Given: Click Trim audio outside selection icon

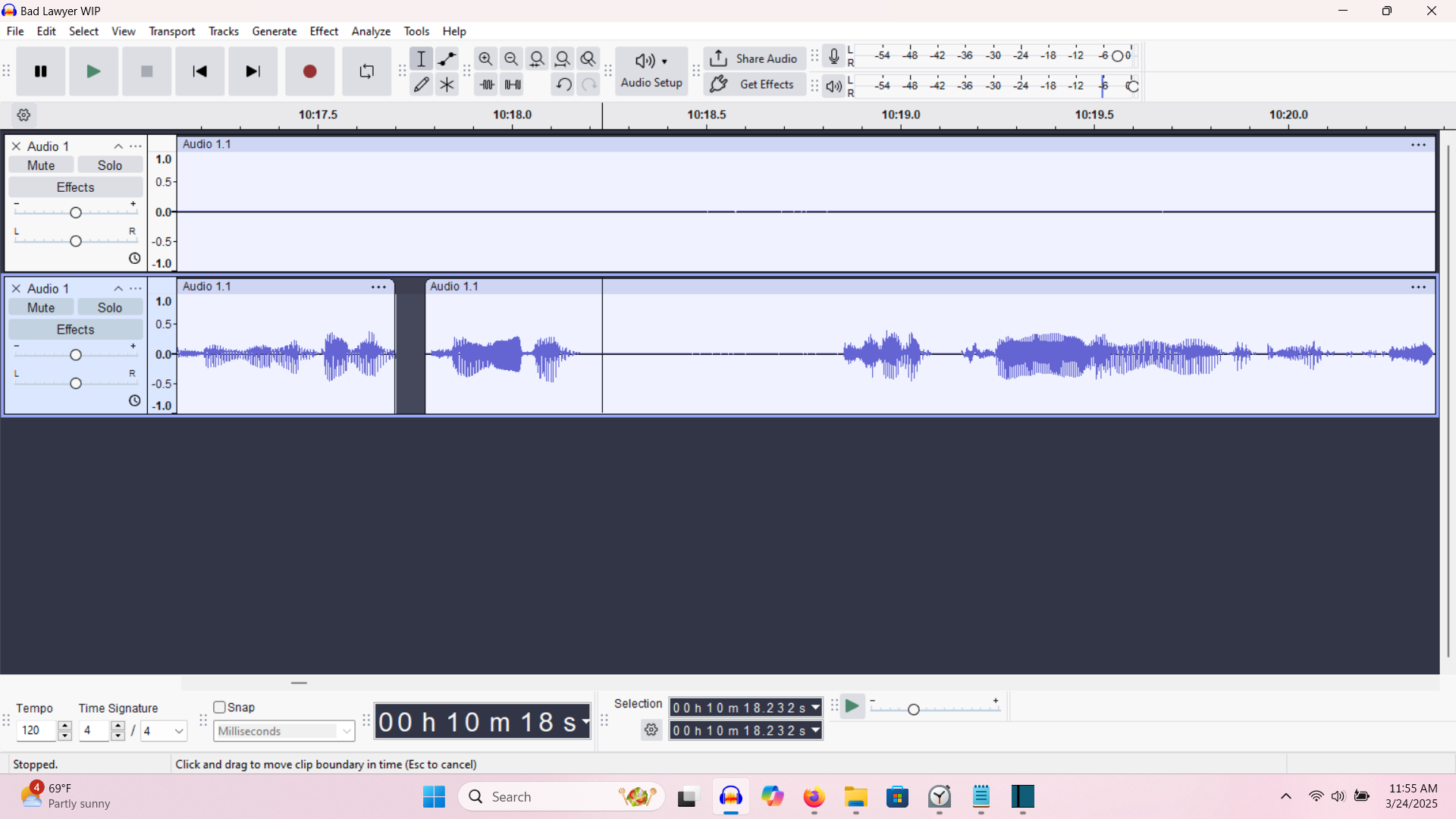Looking at the screenshot, I should (487, 84).
